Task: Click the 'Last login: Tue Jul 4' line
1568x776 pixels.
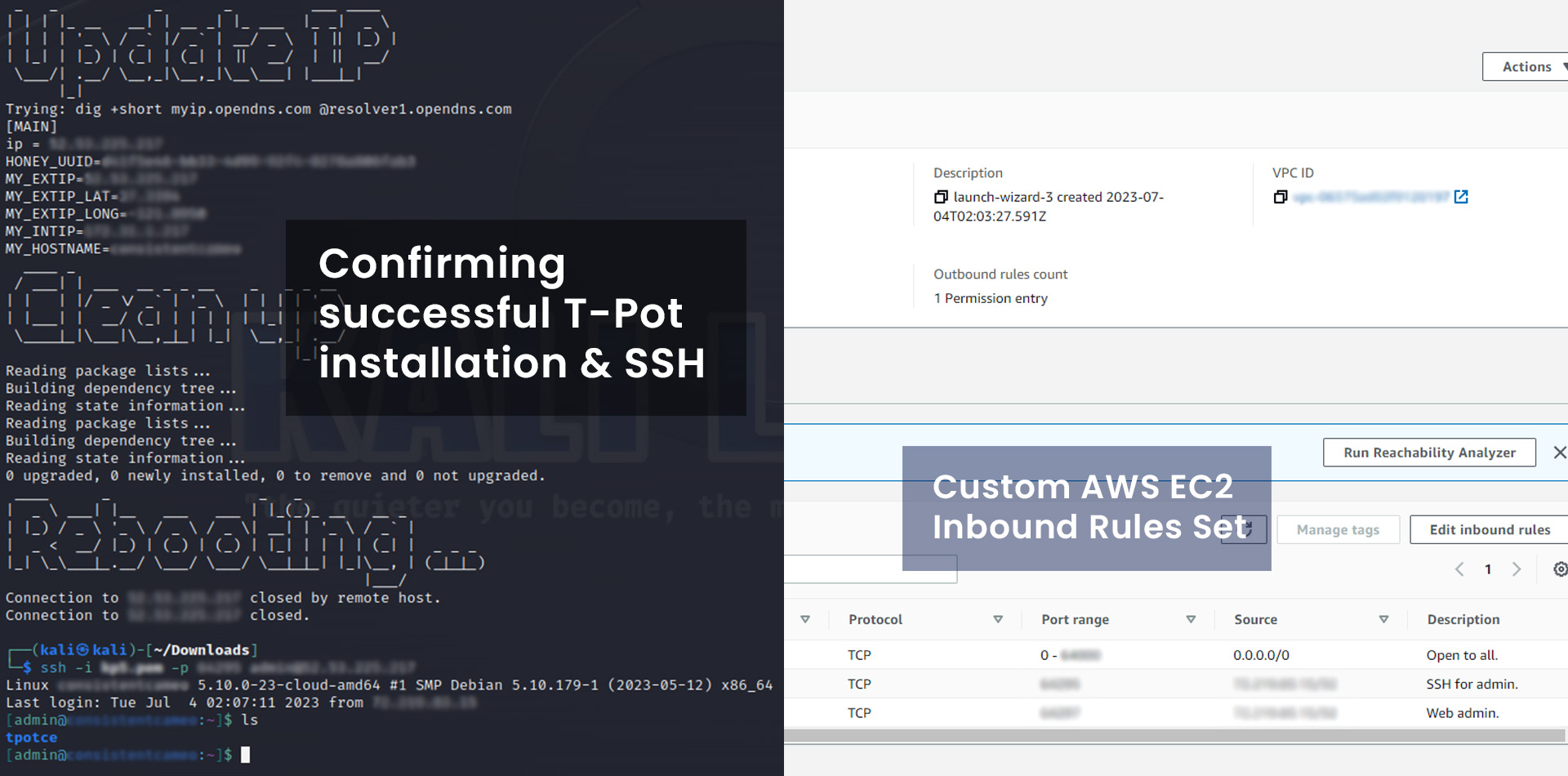Action: point(241,702)
